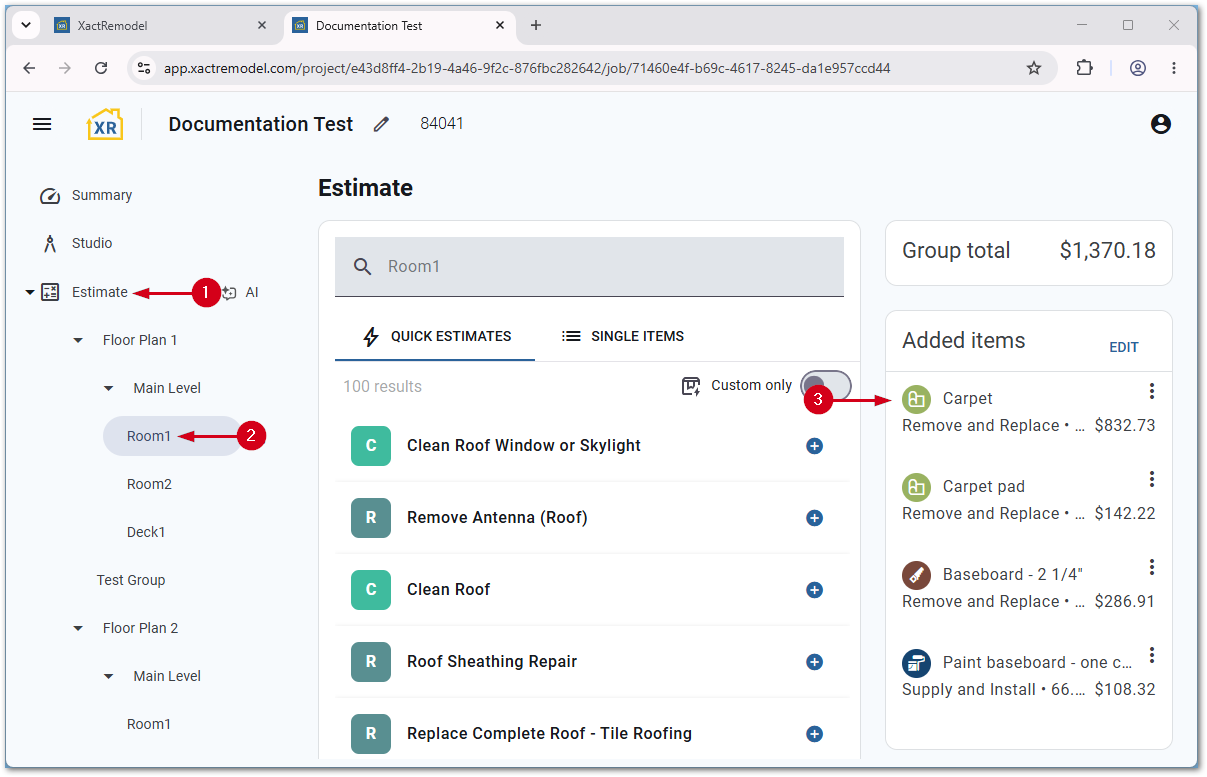Click the Baseboard trim category icon
Viewport: 1207px width, 777px height.
(x=916, y=575)
